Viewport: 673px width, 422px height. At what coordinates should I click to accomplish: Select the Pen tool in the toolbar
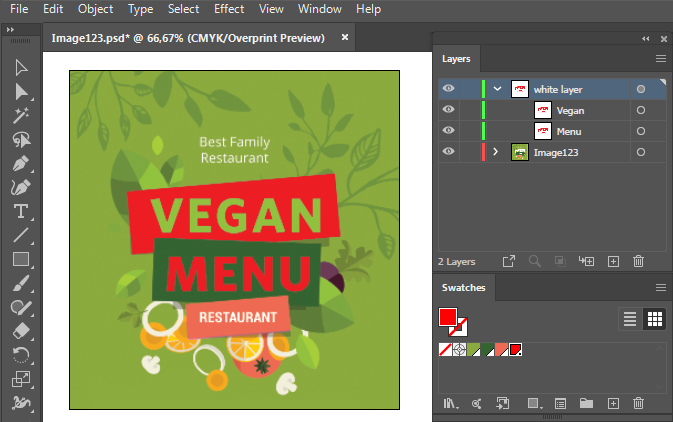20,163
